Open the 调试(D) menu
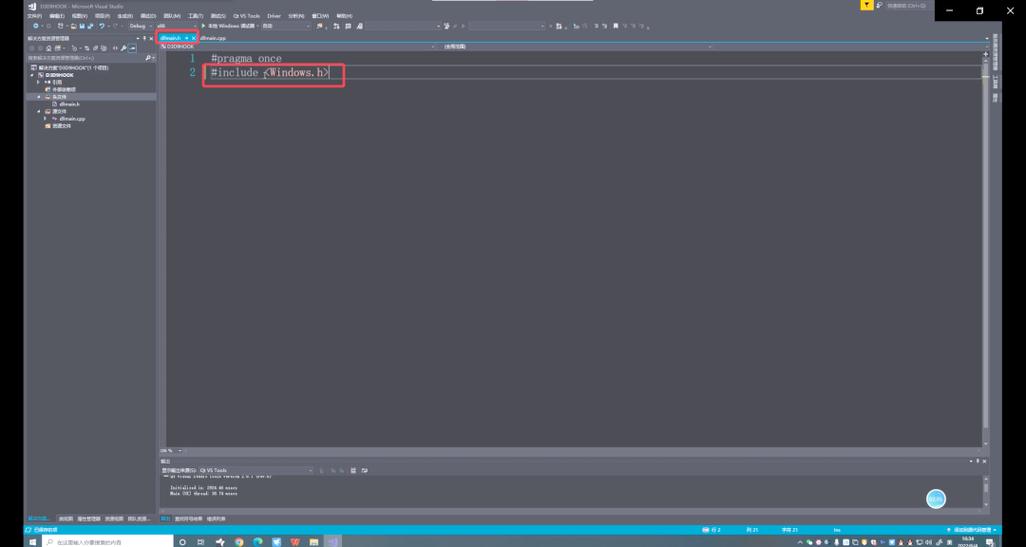The image size is (1026, 547). 149,16
